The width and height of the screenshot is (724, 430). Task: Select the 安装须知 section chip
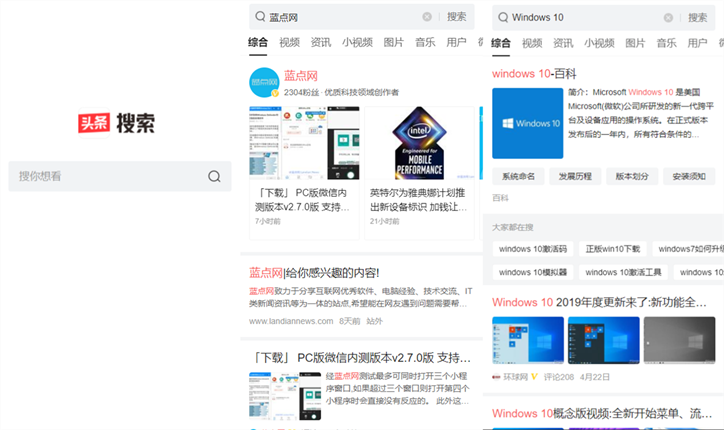pyautogui.click(x=689, y=176)
